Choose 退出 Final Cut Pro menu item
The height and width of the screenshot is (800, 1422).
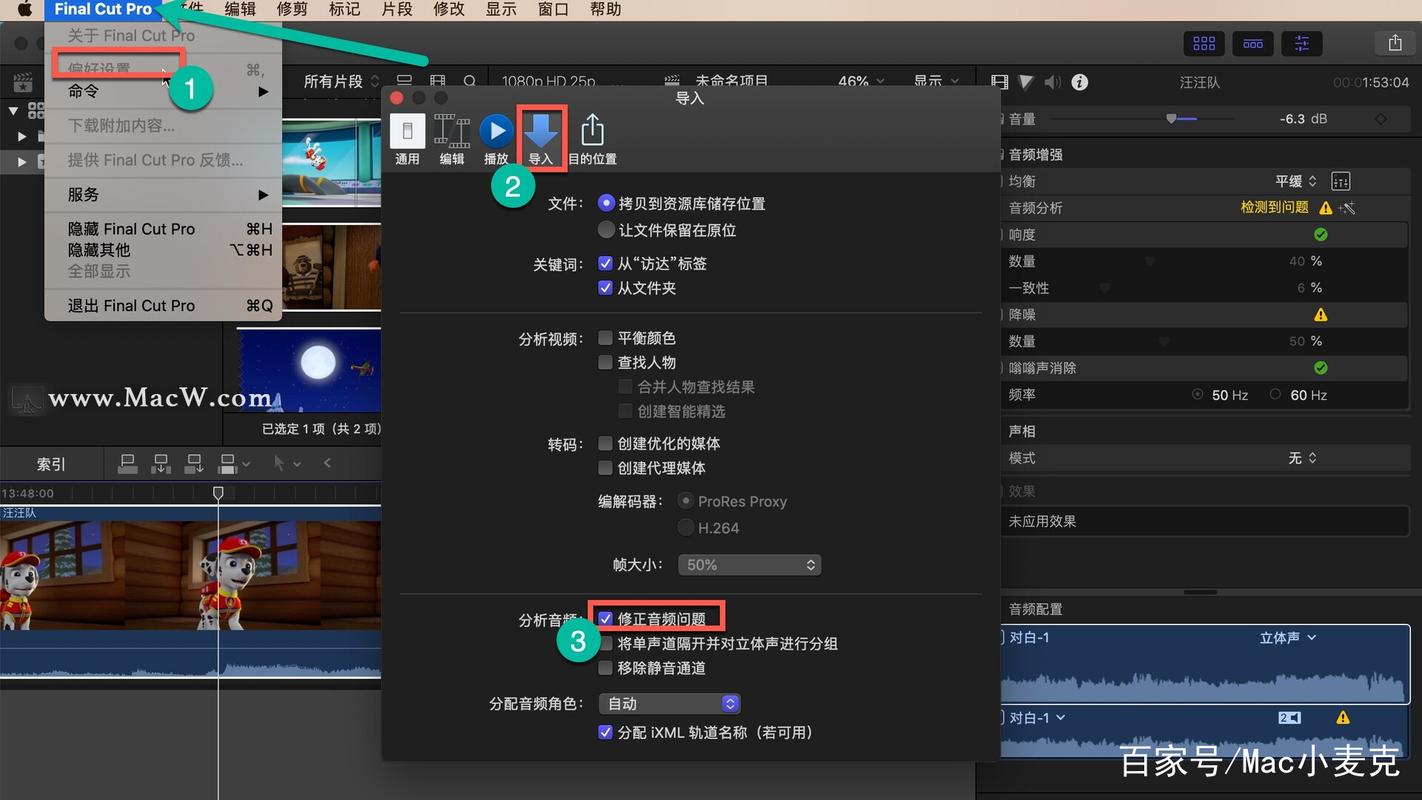tap(163, 306)
